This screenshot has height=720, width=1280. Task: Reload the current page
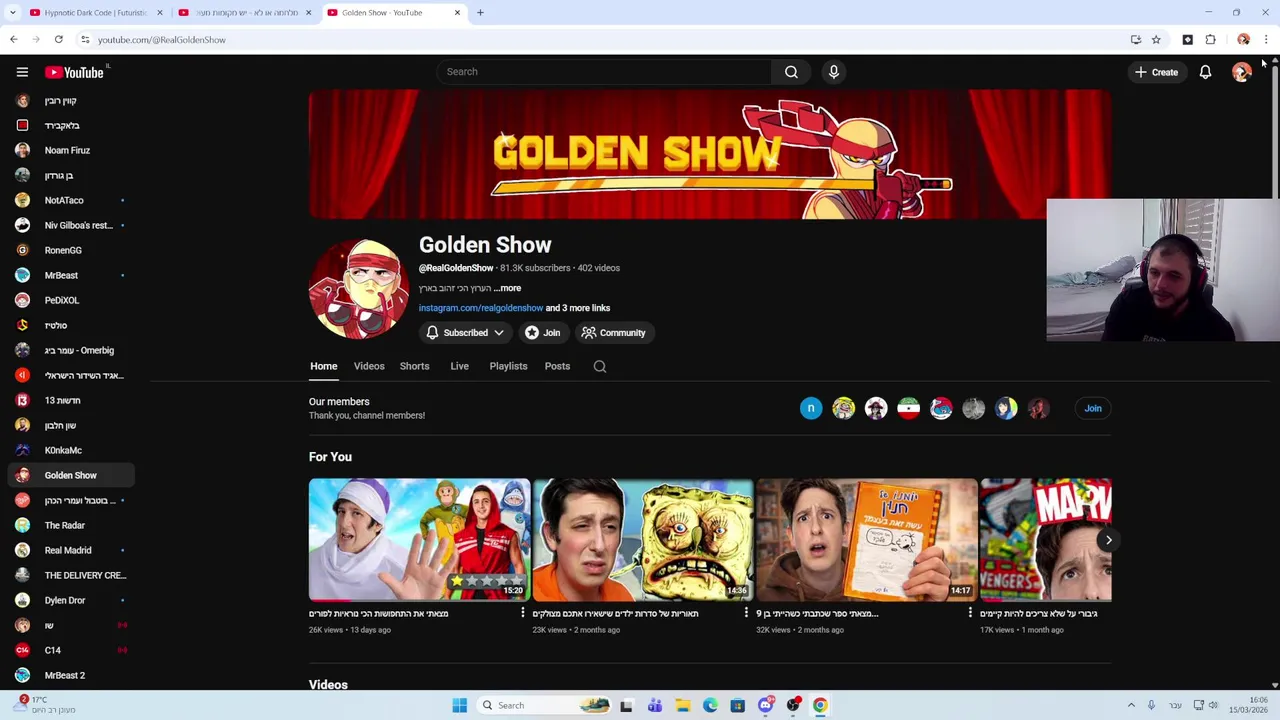(59, 39)
